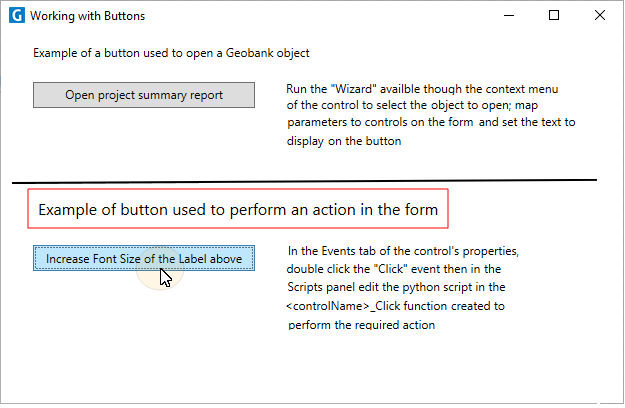The width and height of the screenshot is (625, 408).
Task: Click the black horizontal divider line
Action: [305, 182]
